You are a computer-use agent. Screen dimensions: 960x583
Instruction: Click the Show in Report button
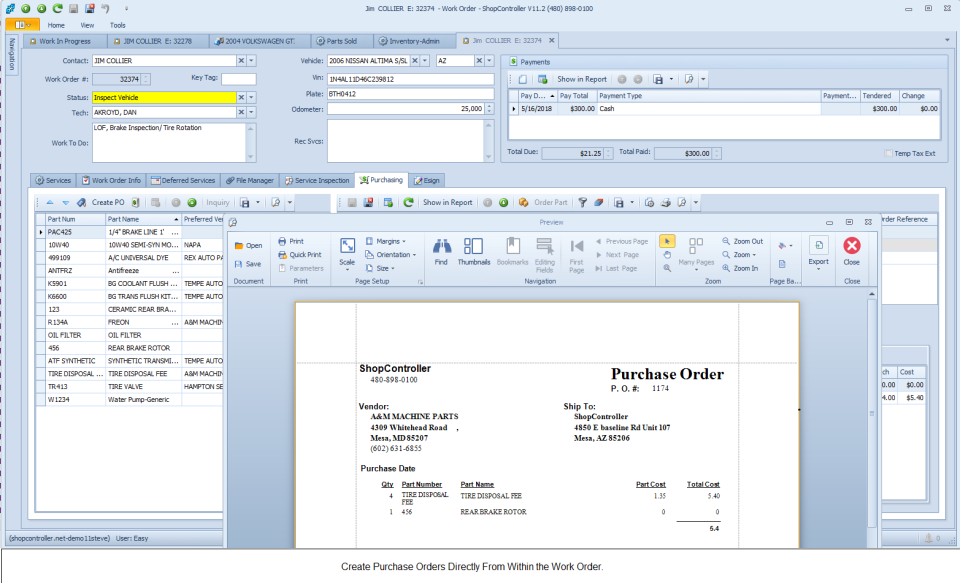pyautogui.click(x=446, y=202)
